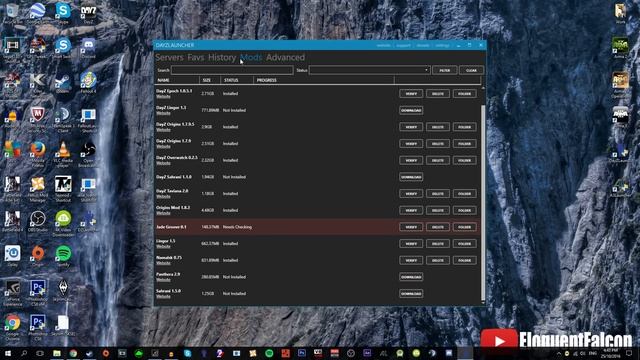This screenshot has width=640, height=360.
Task: Click the Clear button
Action: (x=471, y=70)
